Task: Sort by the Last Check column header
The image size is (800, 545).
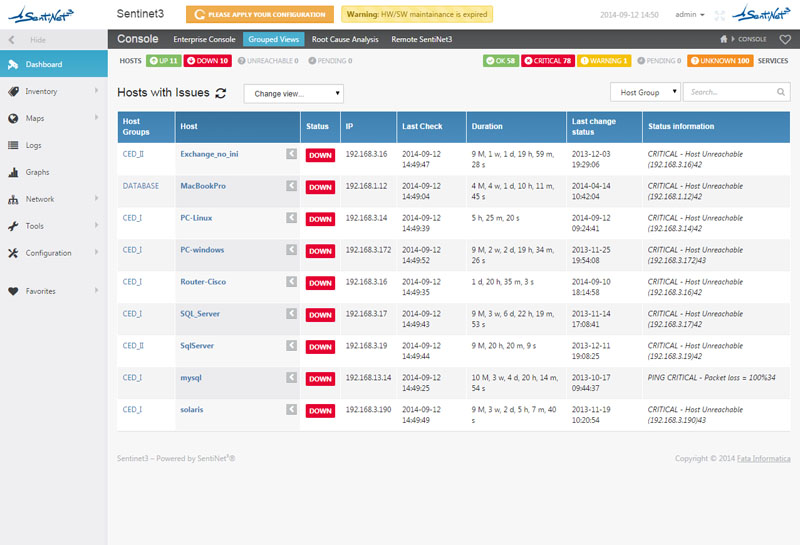Action: tap(431, 127)
